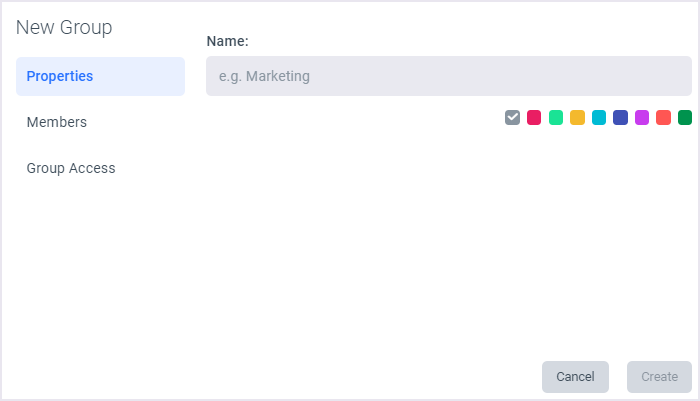
Task: Pick the crimson red color swatch
Action: (534, 117)
